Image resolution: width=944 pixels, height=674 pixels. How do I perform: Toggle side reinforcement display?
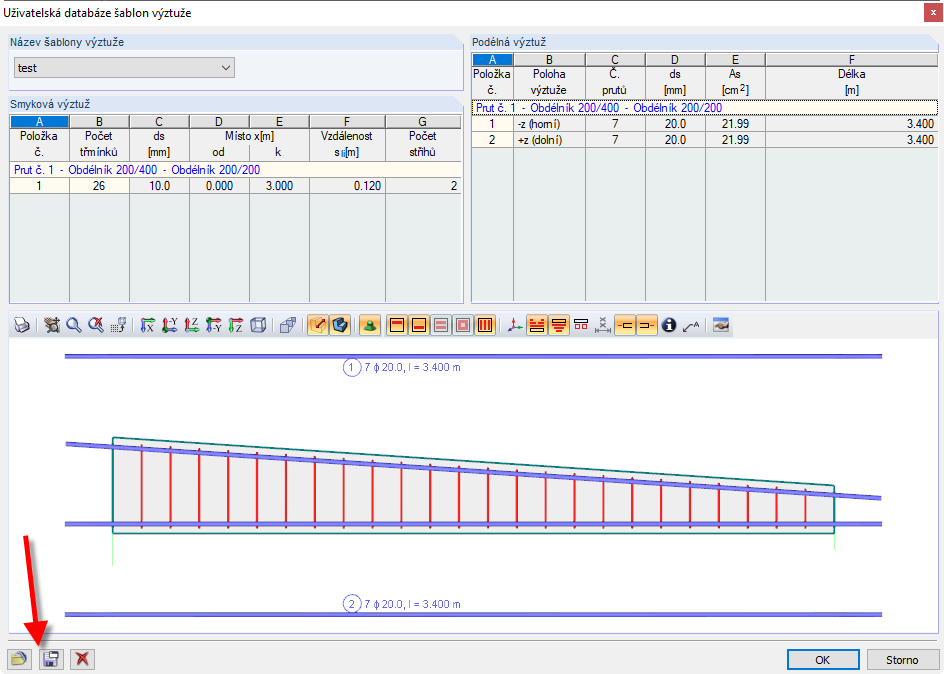pyautogui.click(x=441, y=326)
